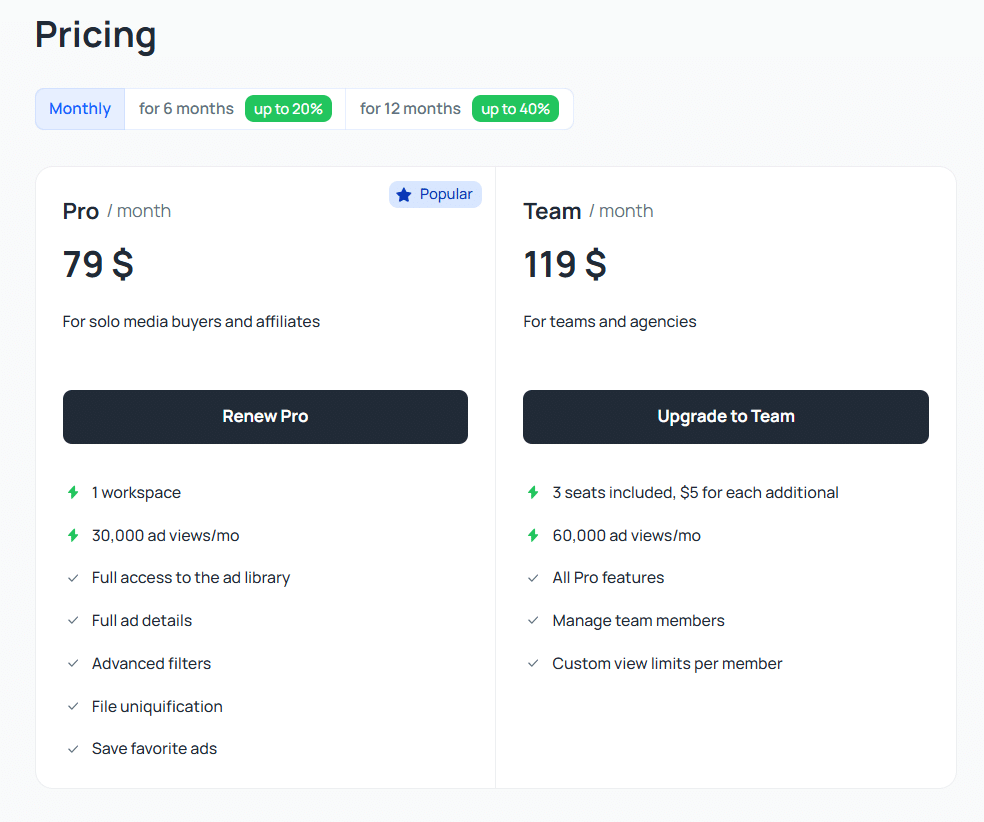Click 'Custom view limits per member' text
This screenshot has width=984, height=822.
pos(667,664)
